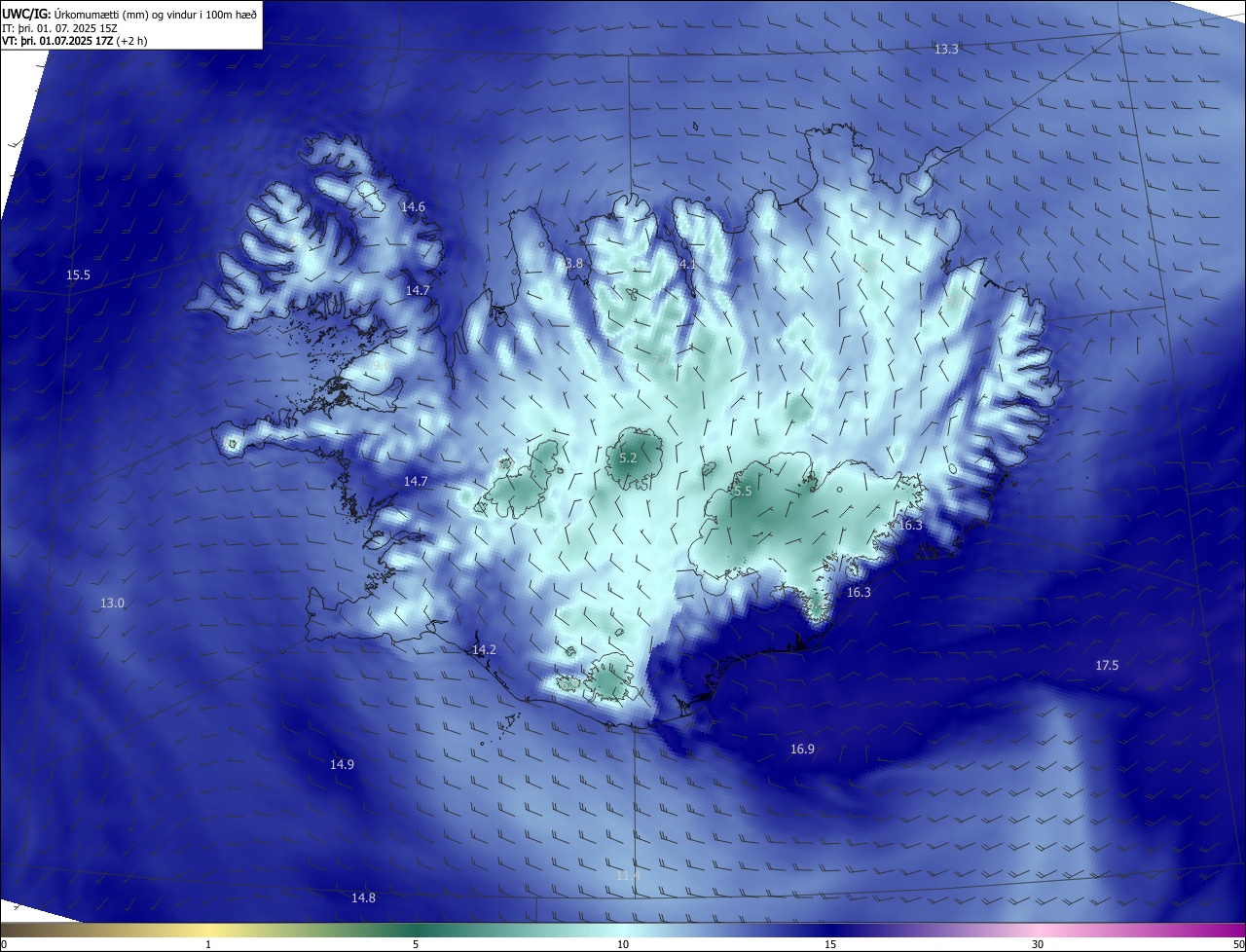Click the legend tick labelled 10
Screen dimensions: 1246x952
[x=623, y=945]
